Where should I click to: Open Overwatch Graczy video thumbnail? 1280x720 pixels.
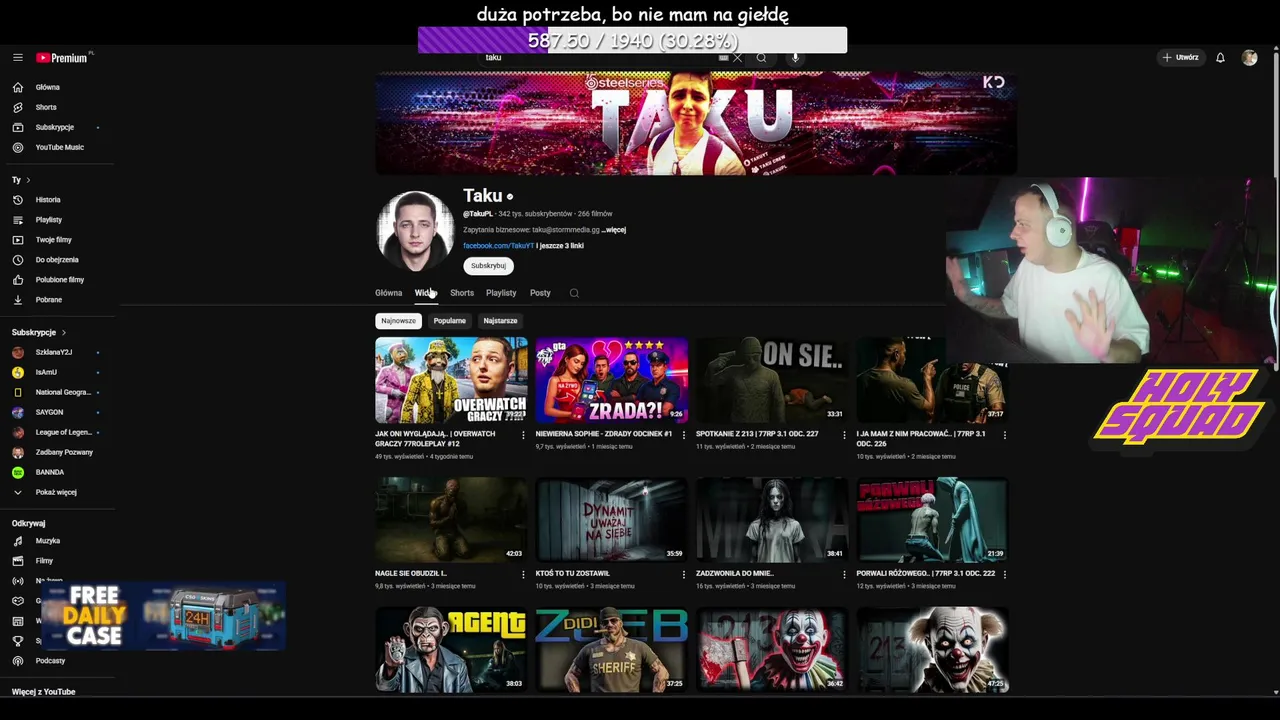coord(451,380)
